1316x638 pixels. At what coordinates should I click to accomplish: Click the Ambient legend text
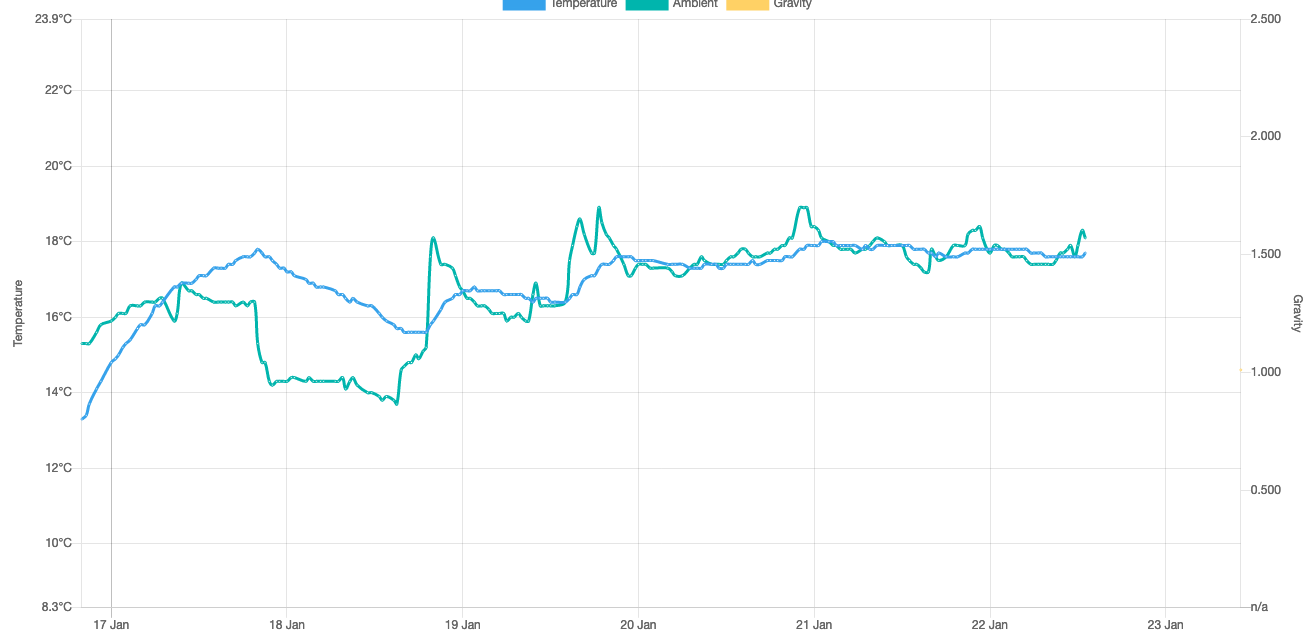pos(695,4)
